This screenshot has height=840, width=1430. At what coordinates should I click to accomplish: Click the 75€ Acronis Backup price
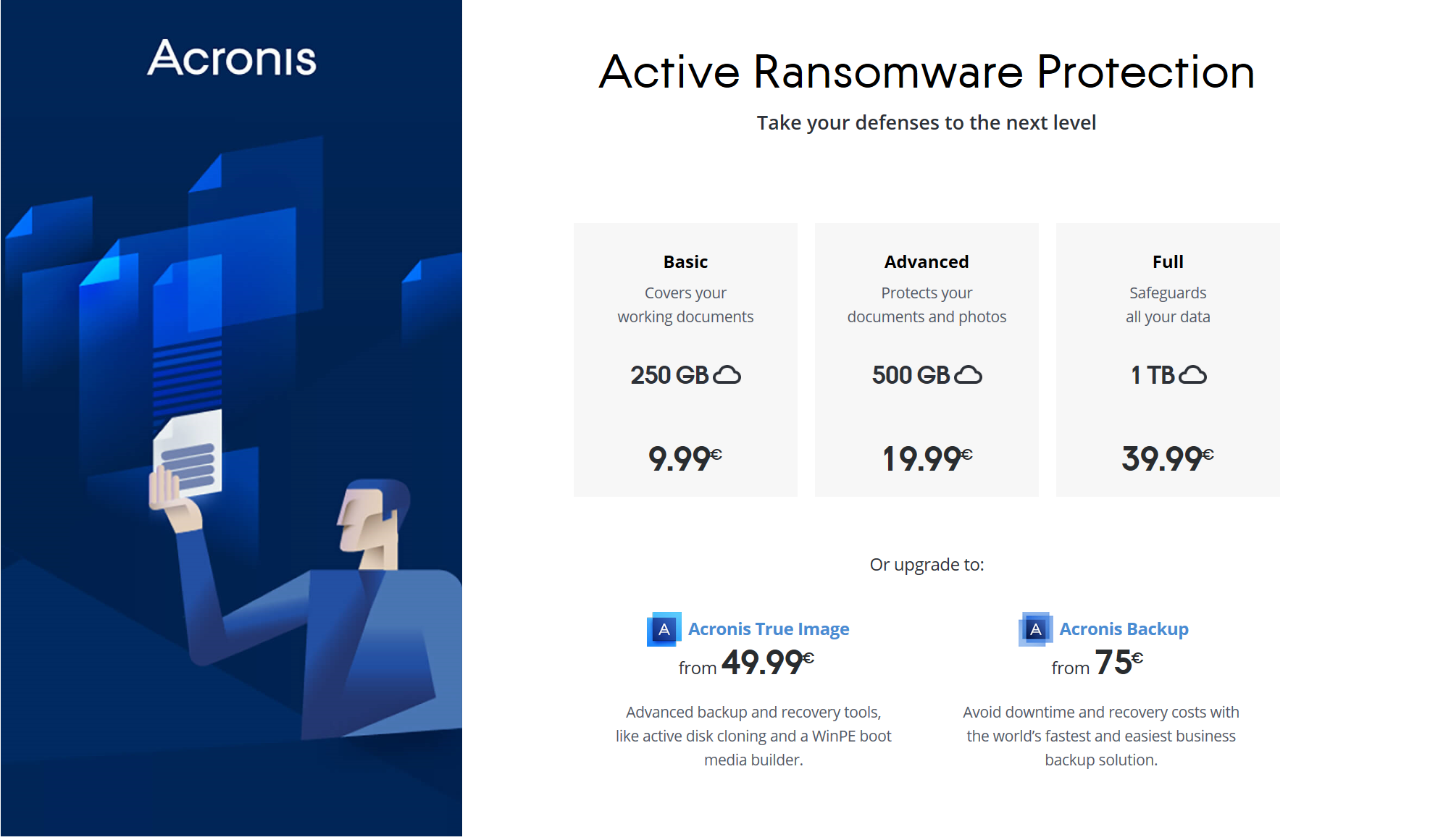[1119, 662]
